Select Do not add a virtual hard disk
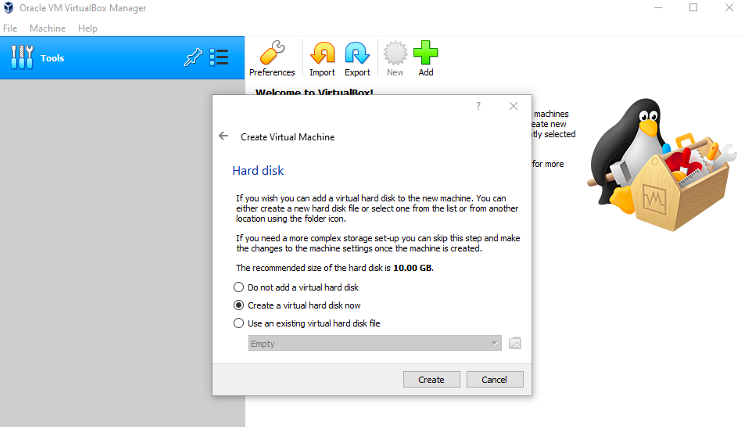The image size is (749, 427). (296, 288)
